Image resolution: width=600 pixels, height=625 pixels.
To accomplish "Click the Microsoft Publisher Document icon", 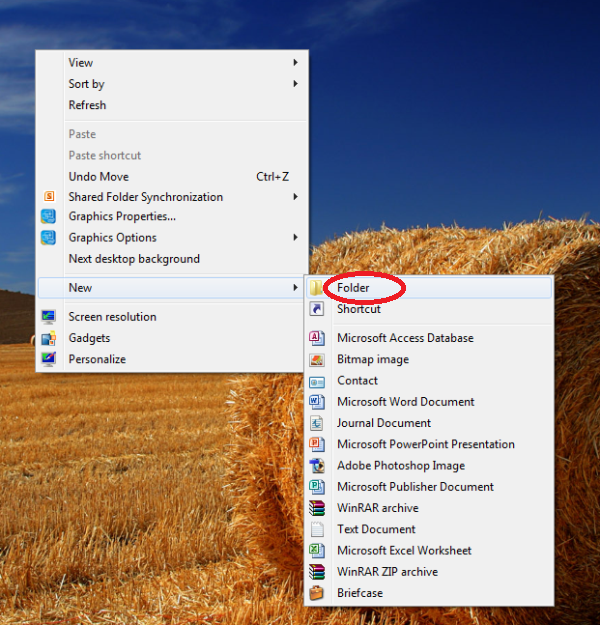I will (x=317, y=487).
